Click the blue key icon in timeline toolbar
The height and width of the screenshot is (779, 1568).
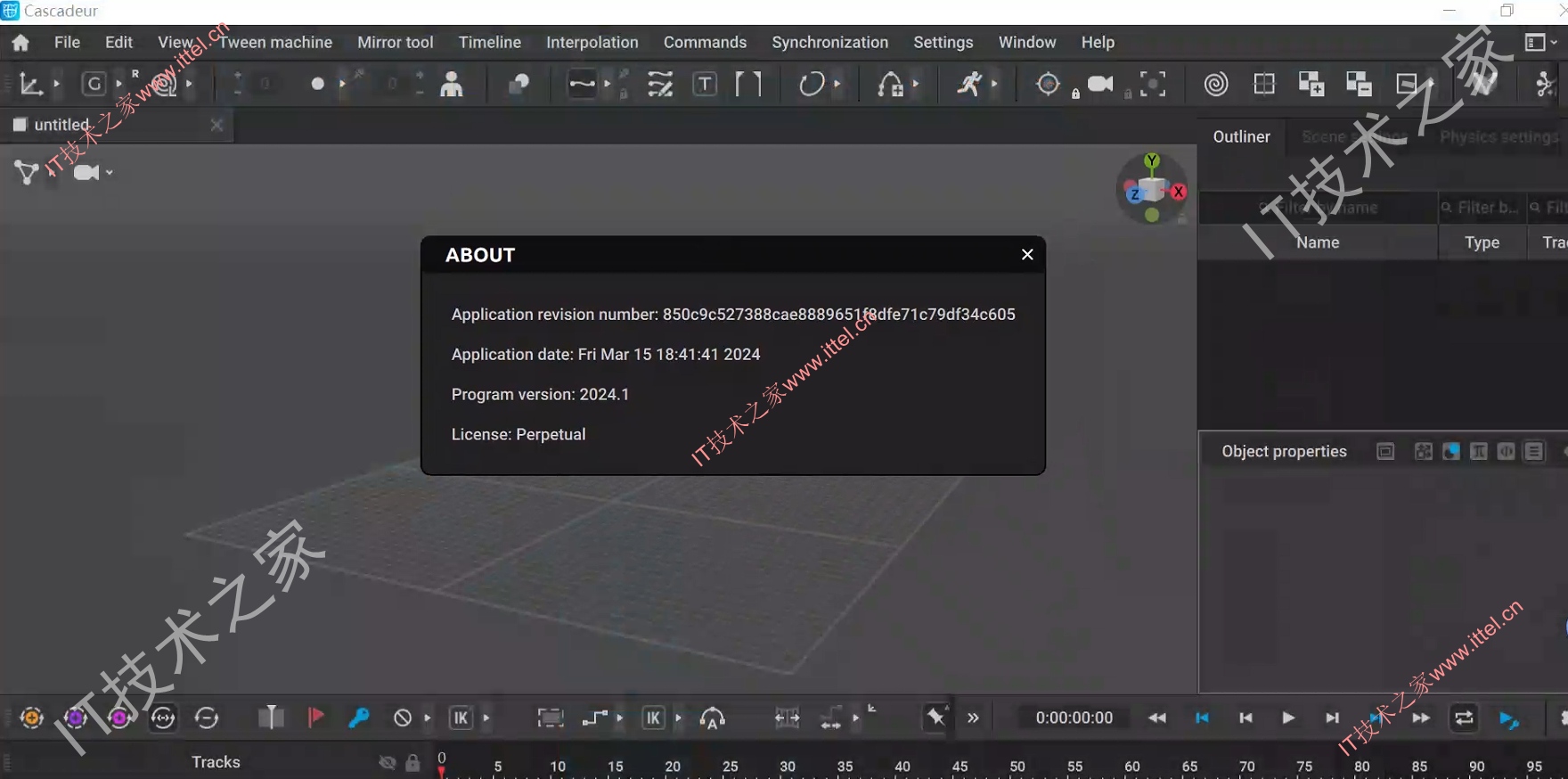pos(359,717)
